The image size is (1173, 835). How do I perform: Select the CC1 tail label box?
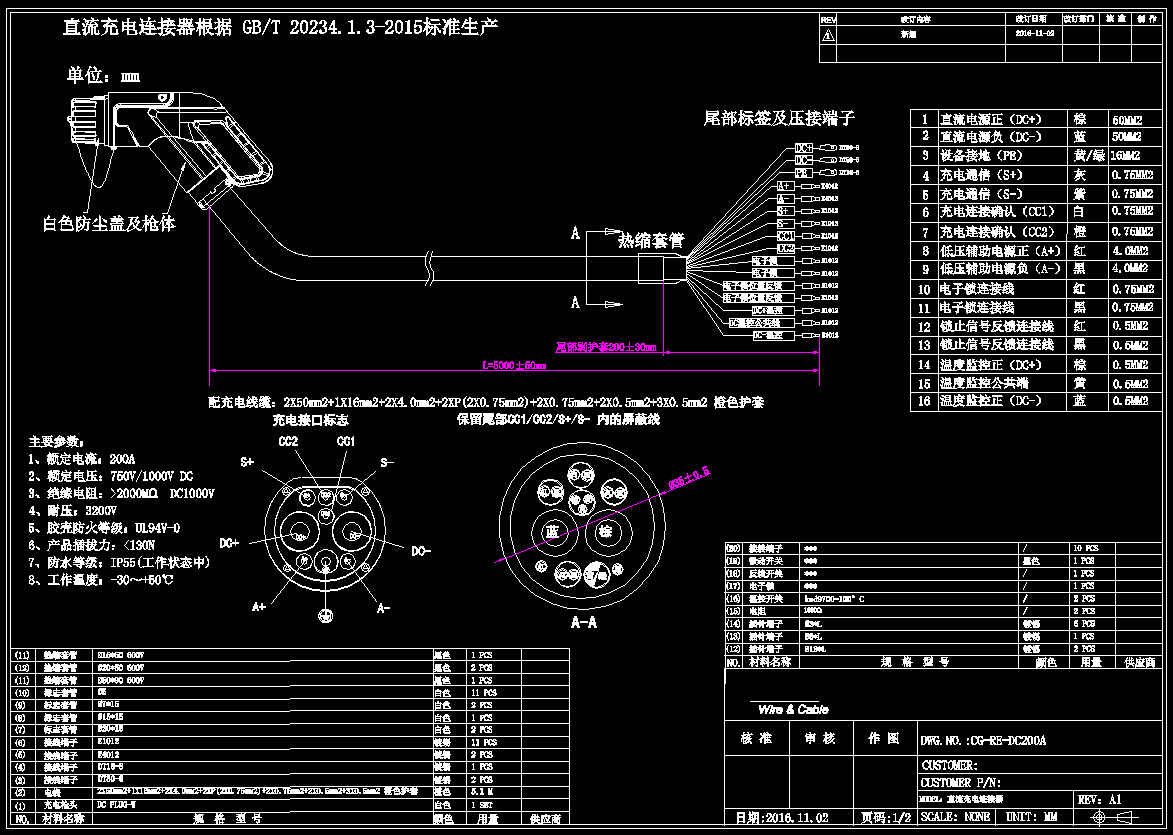pos(785,236)
